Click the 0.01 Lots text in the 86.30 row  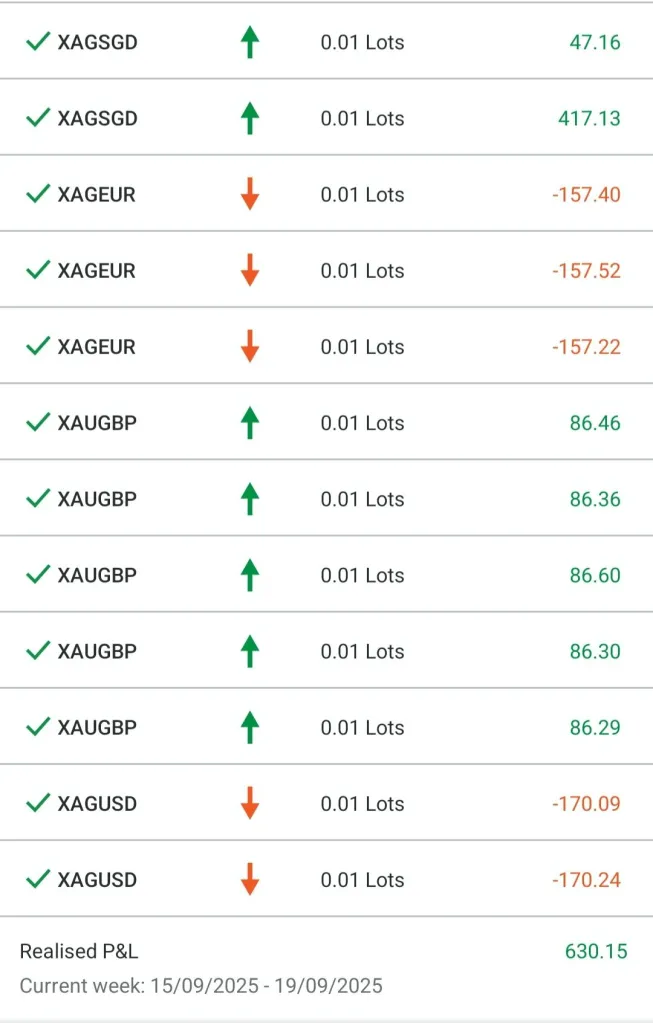click(x=362, y=651)
